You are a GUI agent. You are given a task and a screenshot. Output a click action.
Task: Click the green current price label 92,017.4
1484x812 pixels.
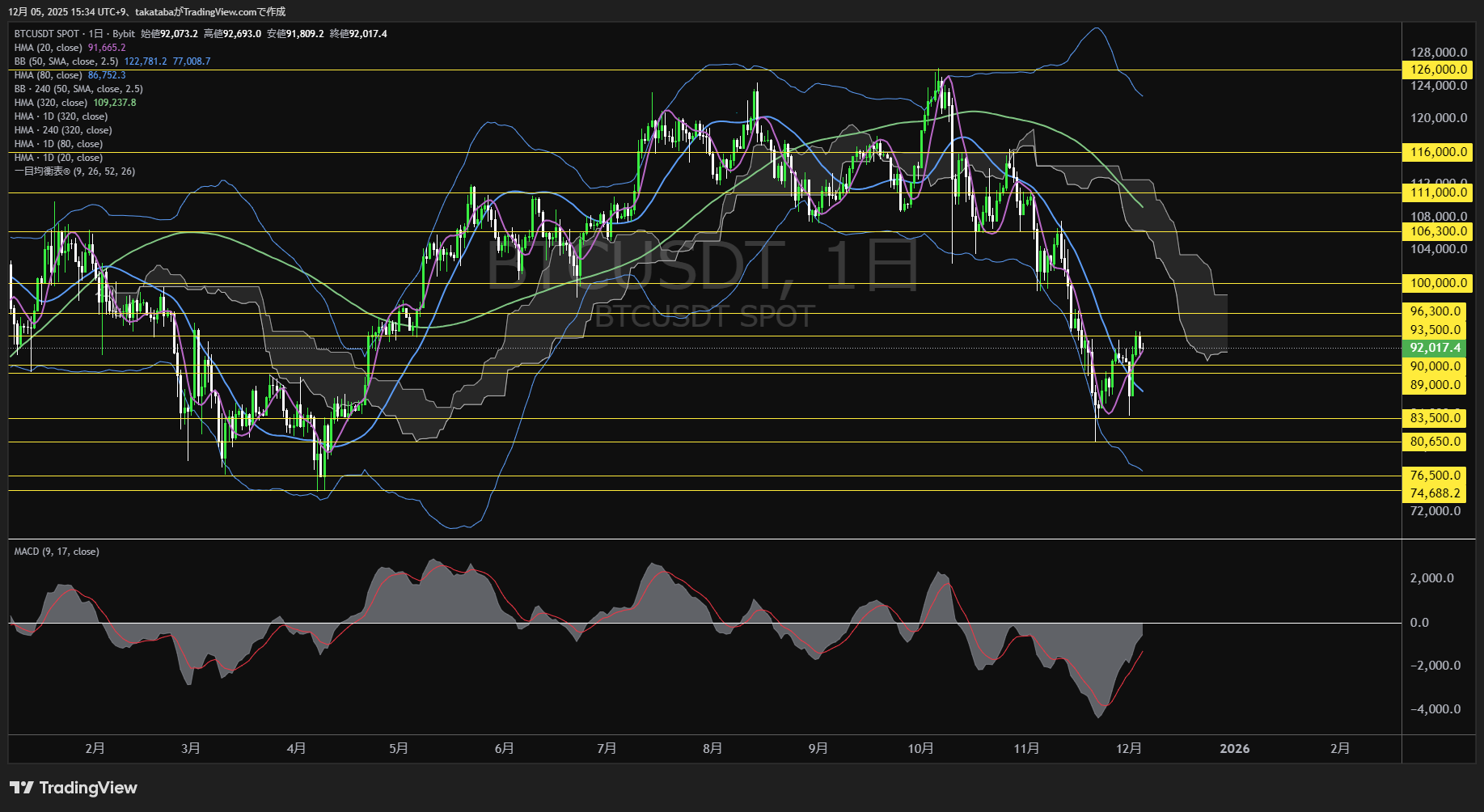click(x=1435, y=348)
